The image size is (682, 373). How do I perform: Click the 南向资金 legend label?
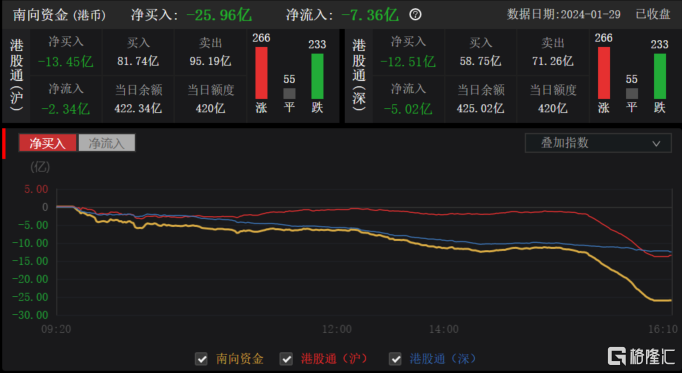pos(240,359)
